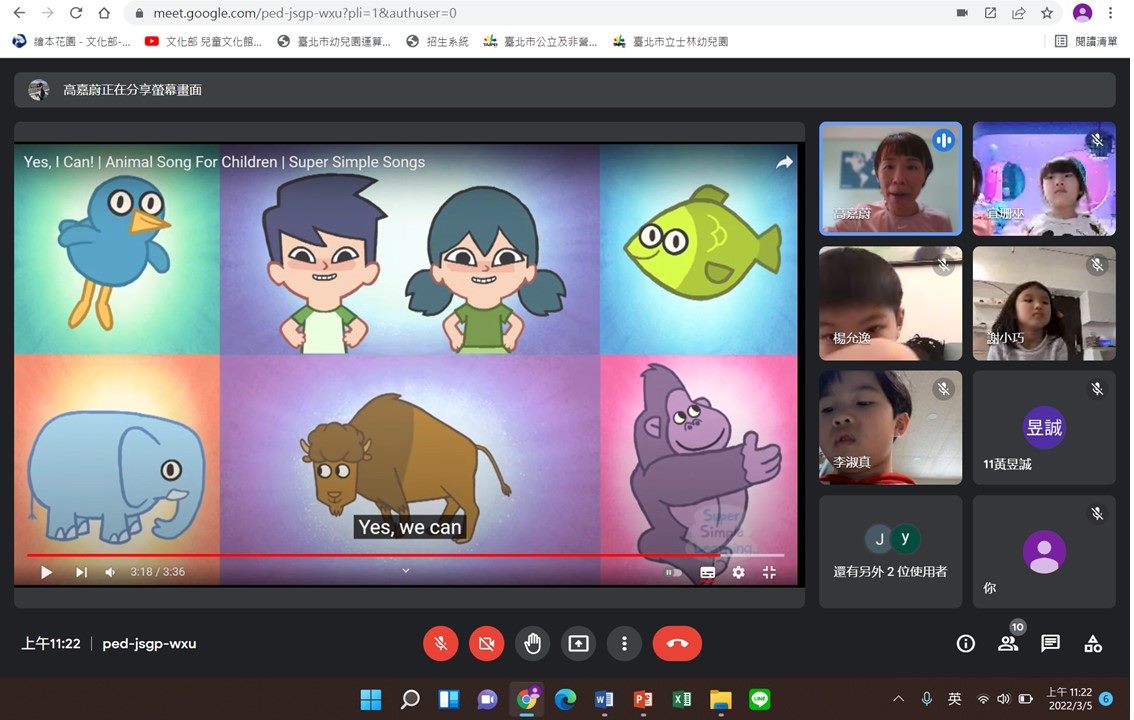Open the 臺北市立士林幼兒園 bookmark

(671, 41)
